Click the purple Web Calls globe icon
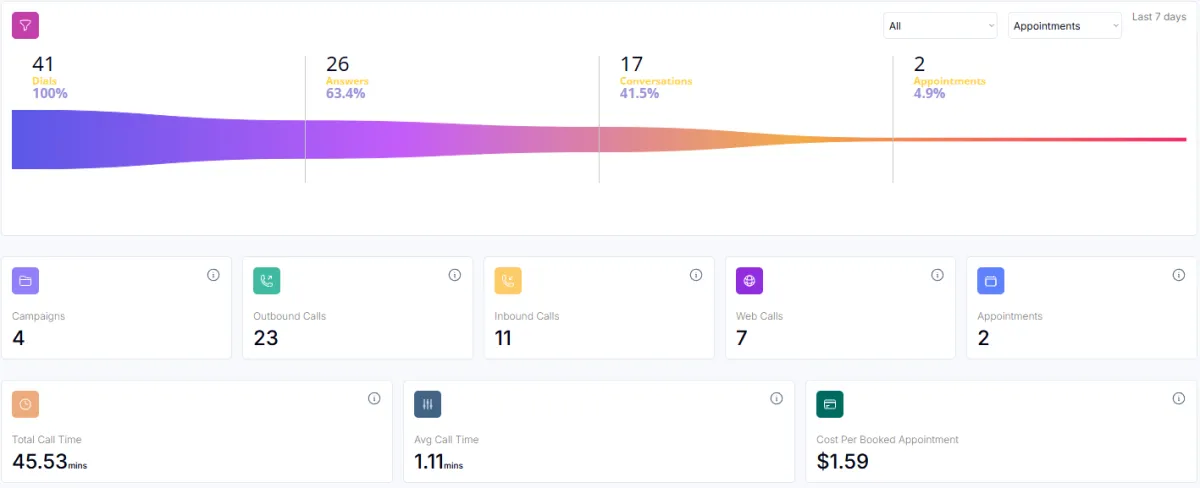This screenshot has height=488, width=1200. [750, 281]
